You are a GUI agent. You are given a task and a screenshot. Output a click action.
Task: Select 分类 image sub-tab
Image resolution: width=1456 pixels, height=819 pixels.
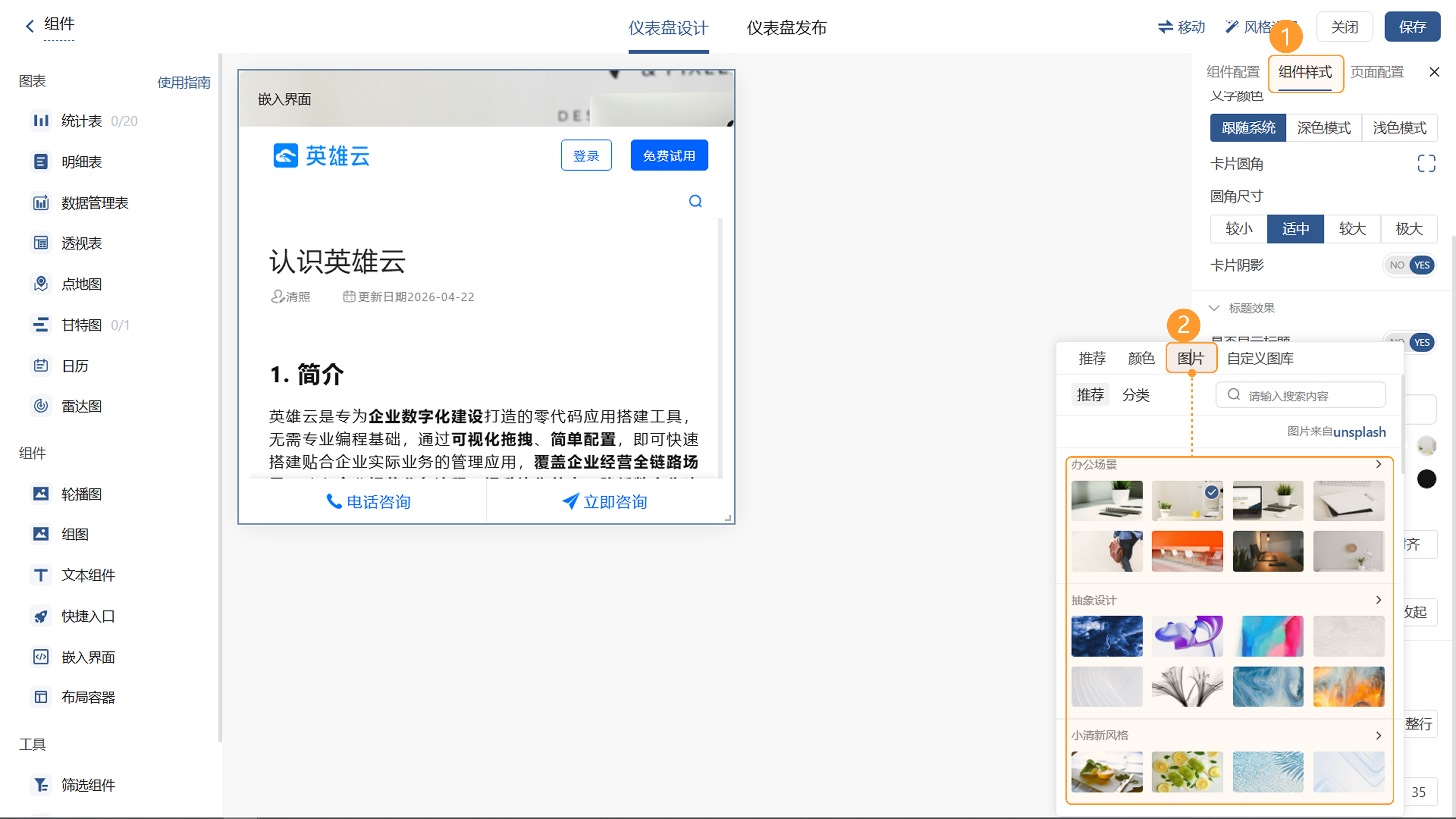coord(1136,394)
